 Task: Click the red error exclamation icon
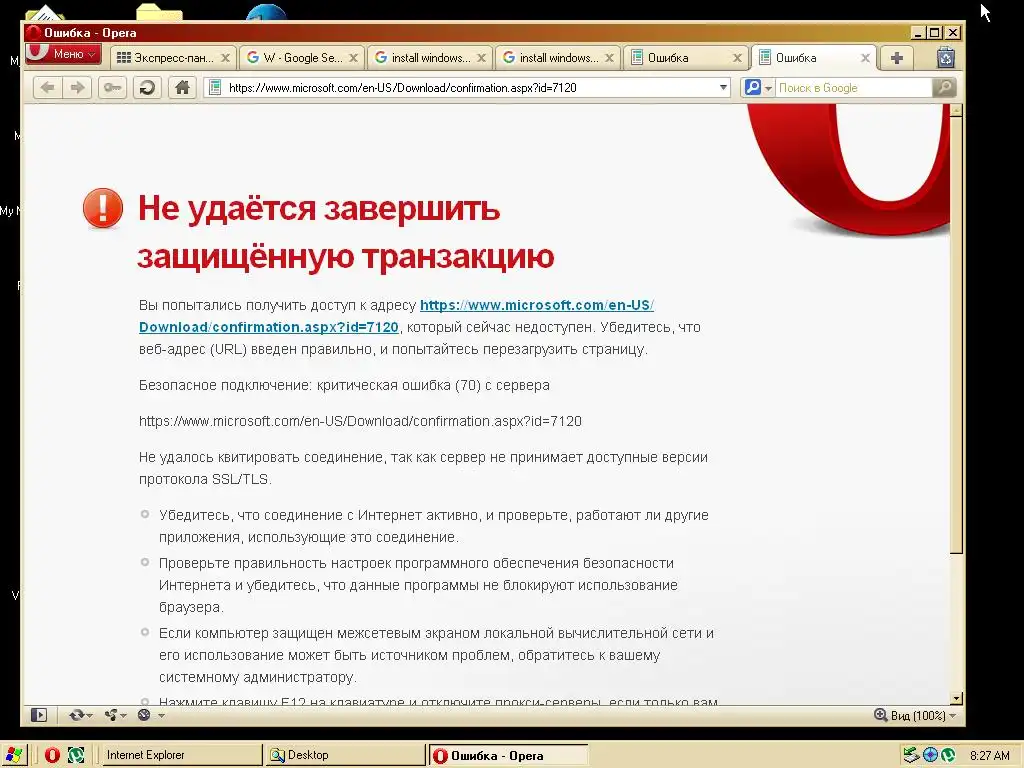103,208
